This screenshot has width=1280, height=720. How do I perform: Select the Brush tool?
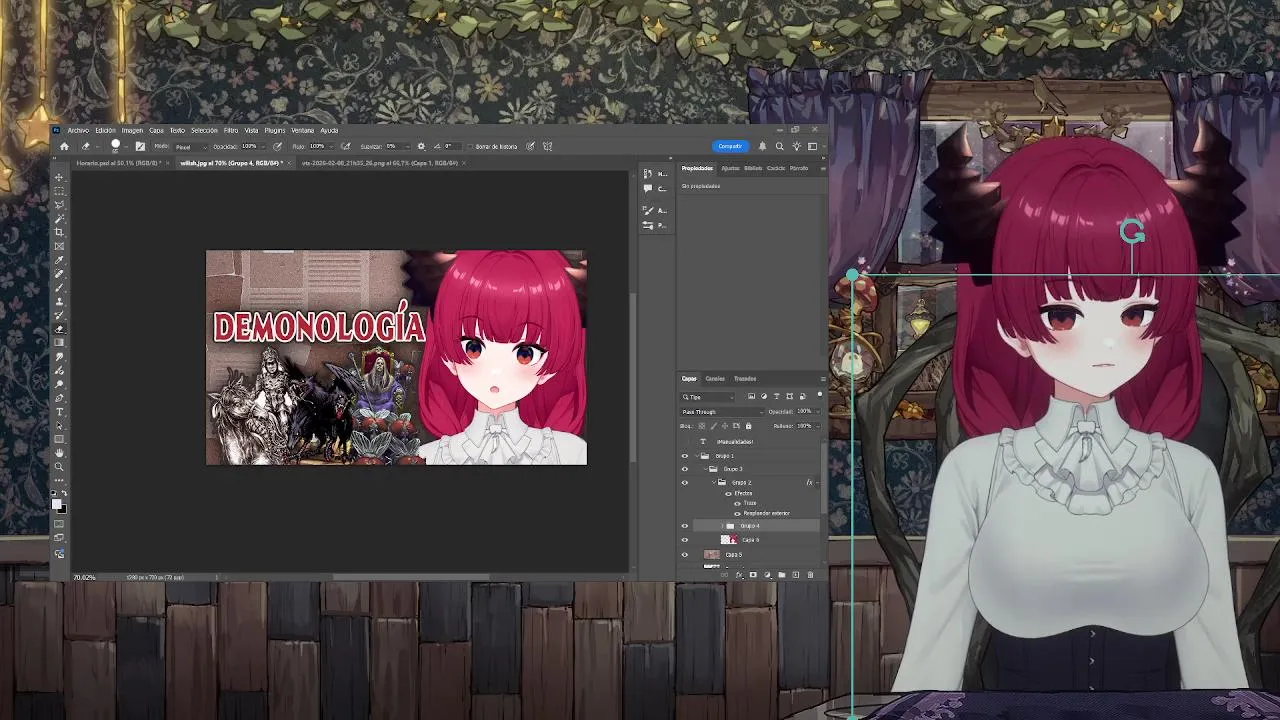(x=59, y=286)
